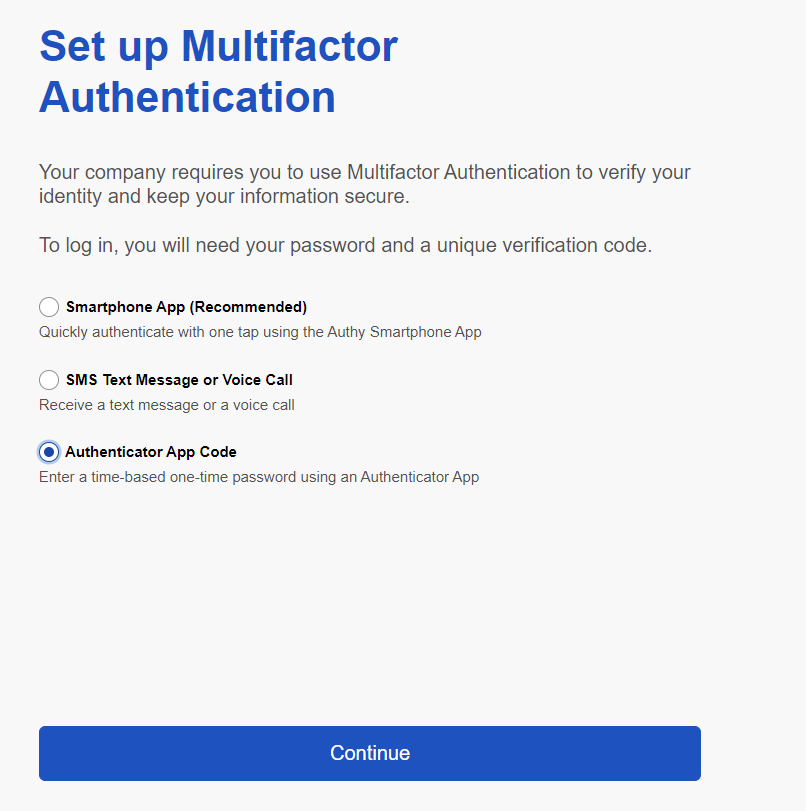
Task: Click the word "Authentication" in the heading
Action: 187,98
